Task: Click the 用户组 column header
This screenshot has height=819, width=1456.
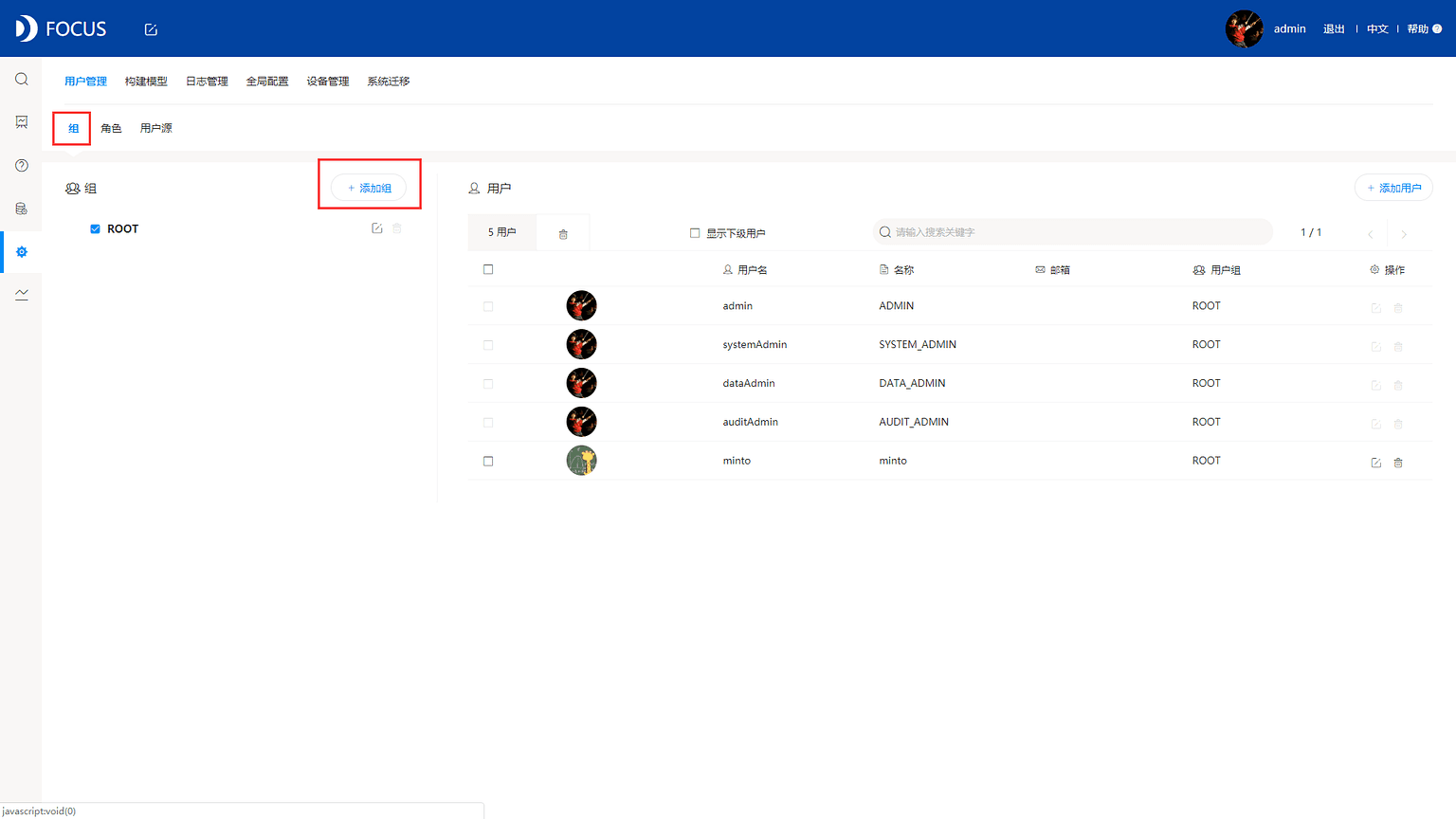Action: coord(1217,270)
